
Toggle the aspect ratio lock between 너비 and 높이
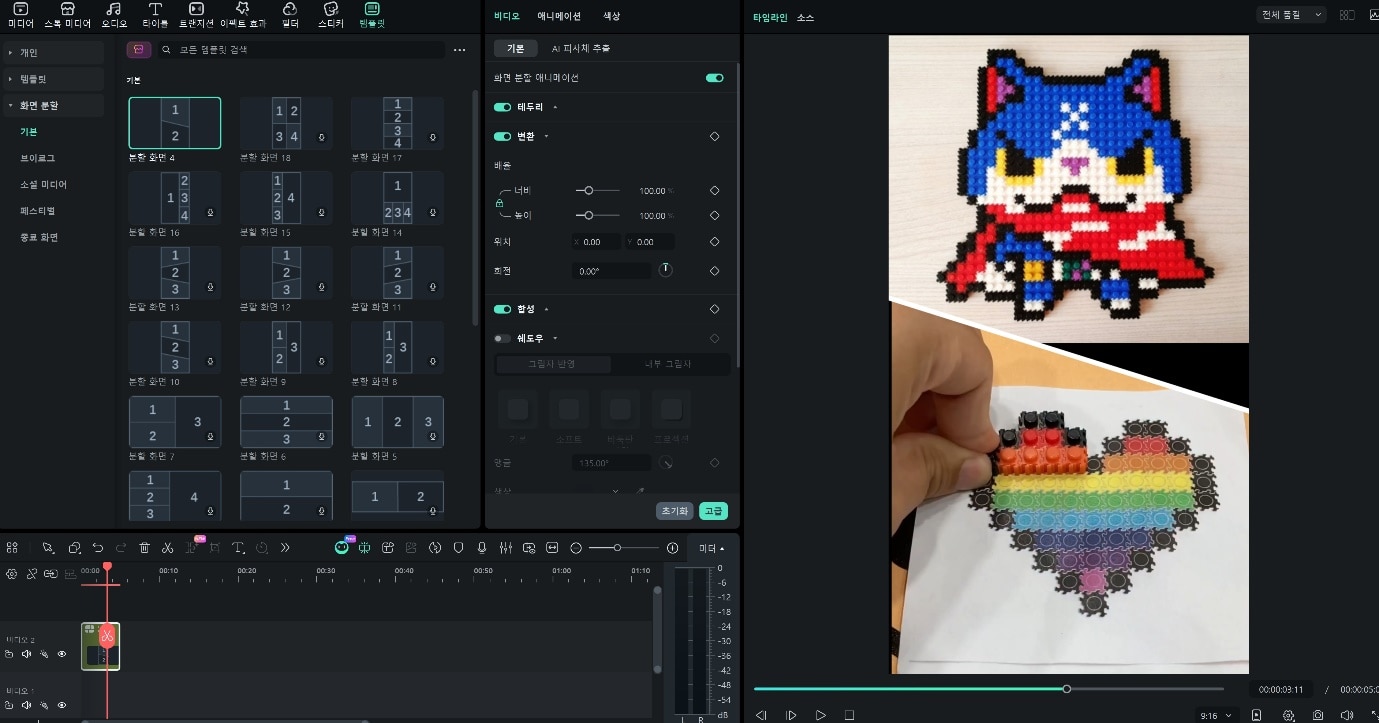tap(500, 203)
